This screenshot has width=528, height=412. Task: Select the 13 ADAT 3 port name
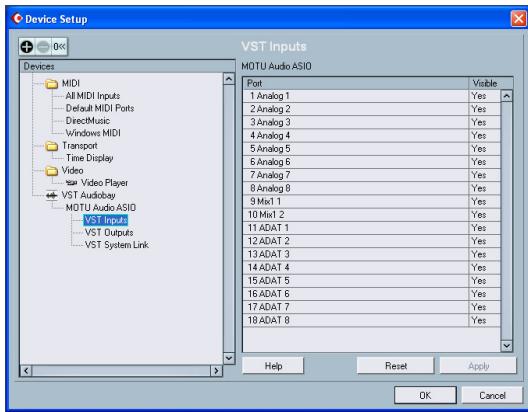pos(269,254)
